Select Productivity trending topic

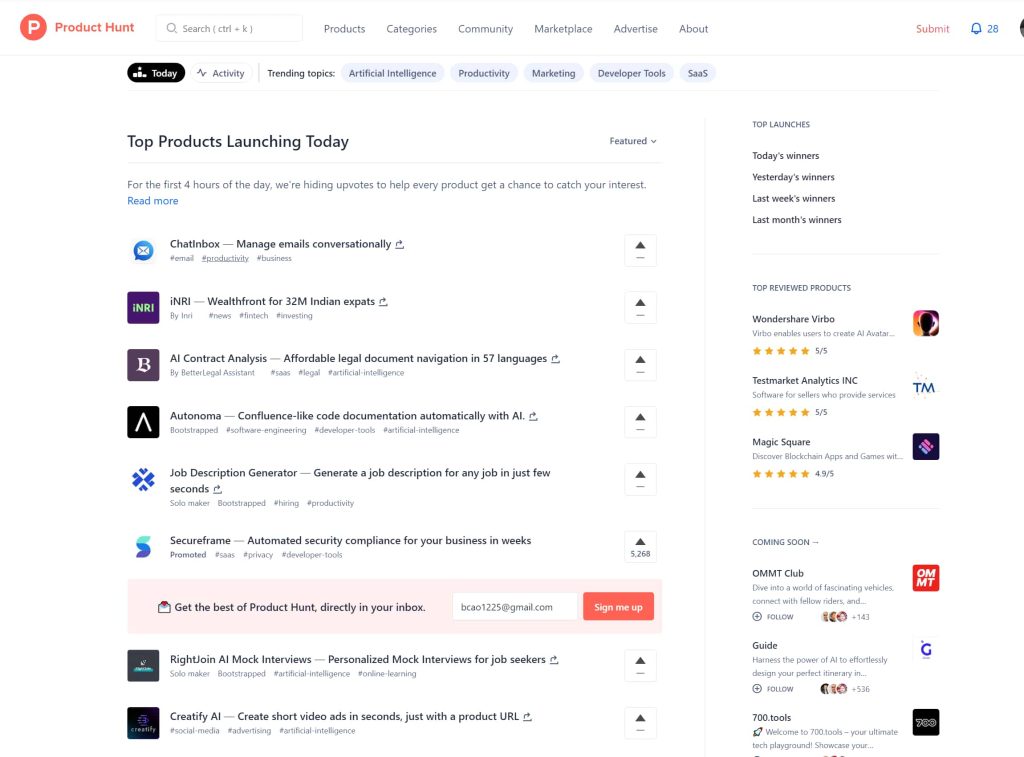(x=484, y=73)
